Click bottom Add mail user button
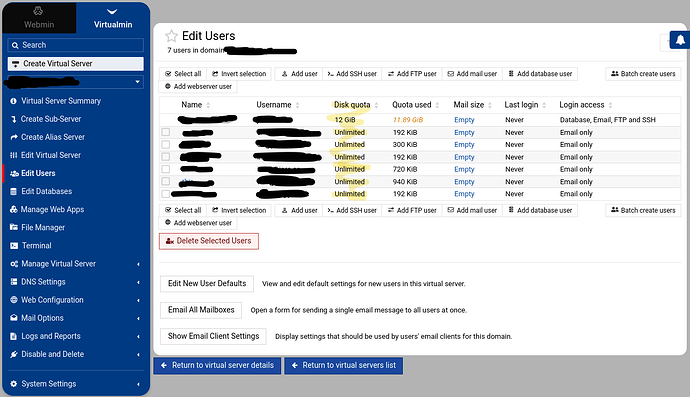The height and width of the screenshot is (397, 690). 472,210
